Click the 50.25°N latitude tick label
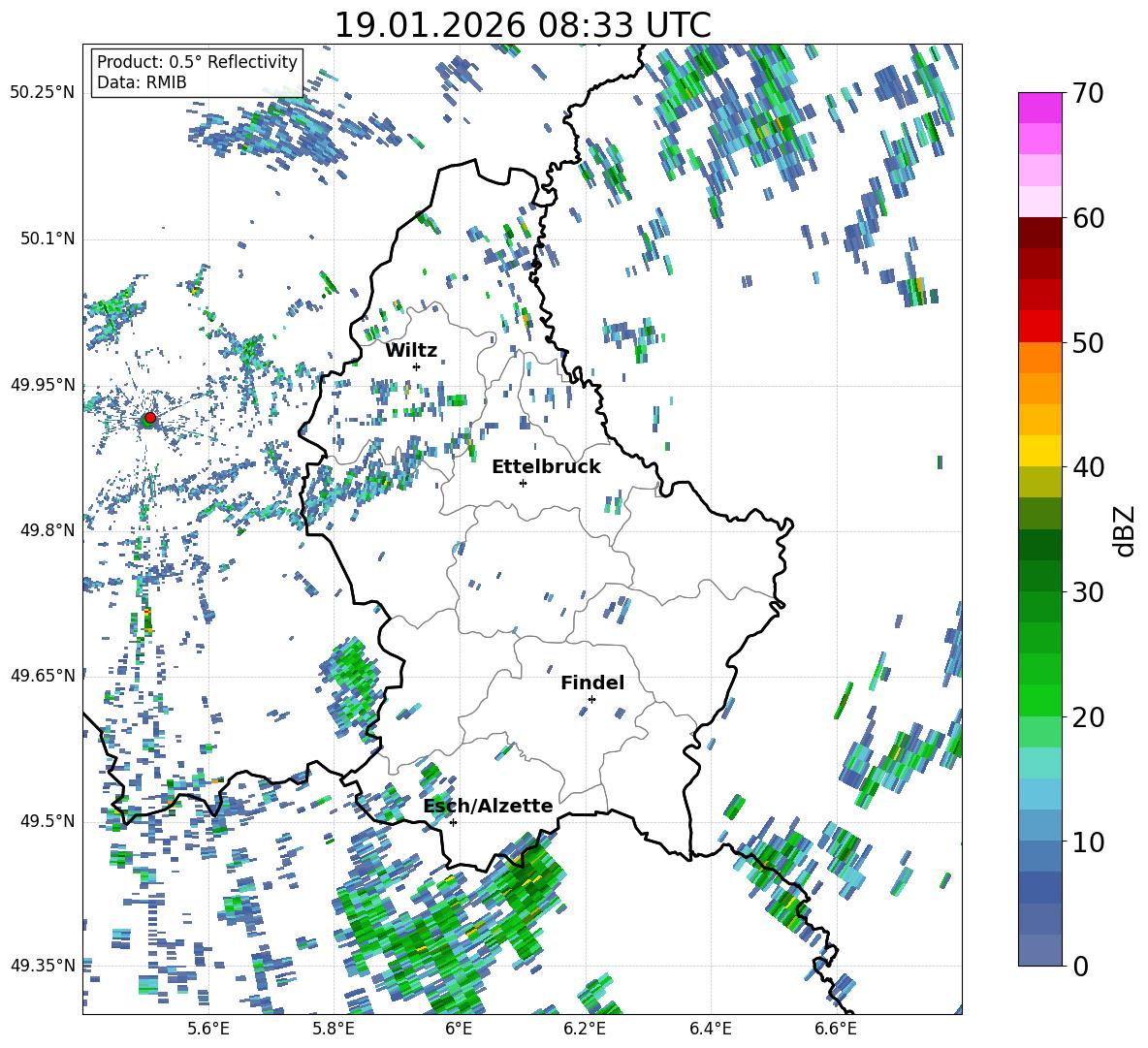This screenshot has width=1148, height=1048. 43,93
